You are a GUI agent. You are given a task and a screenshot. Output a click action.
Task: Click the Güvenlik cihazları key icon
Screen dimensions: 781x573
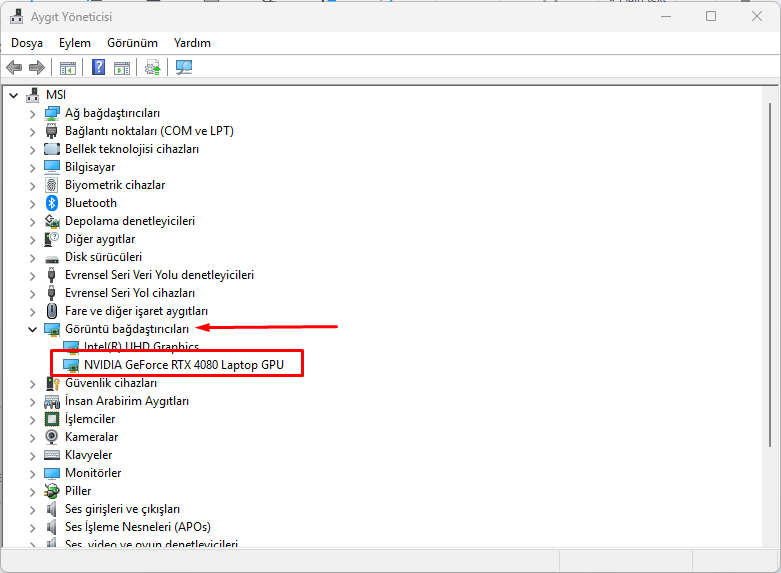click(52, 383)
